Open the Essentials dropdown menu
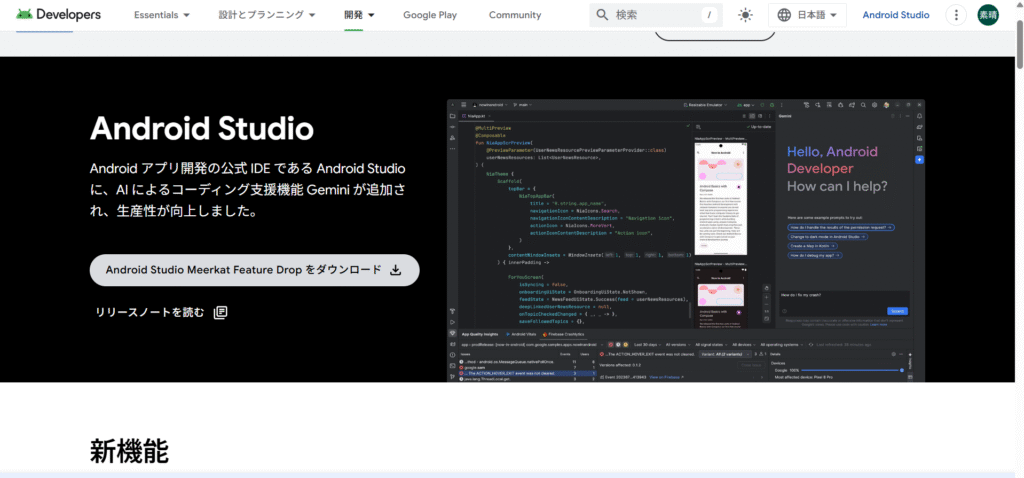The height and width of the screenshot is (478, 1024). point(162,15)
